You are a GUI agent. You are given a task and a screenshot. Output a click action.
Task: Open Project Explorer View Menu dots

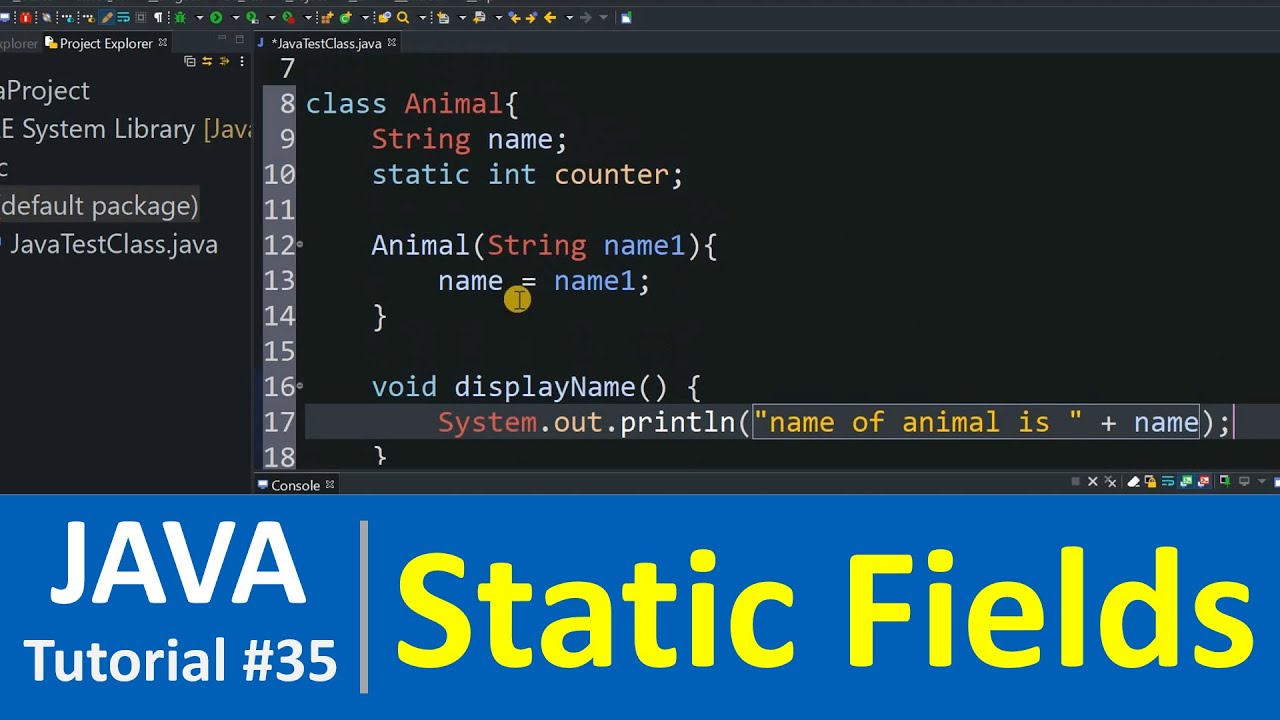coord(242,61)
